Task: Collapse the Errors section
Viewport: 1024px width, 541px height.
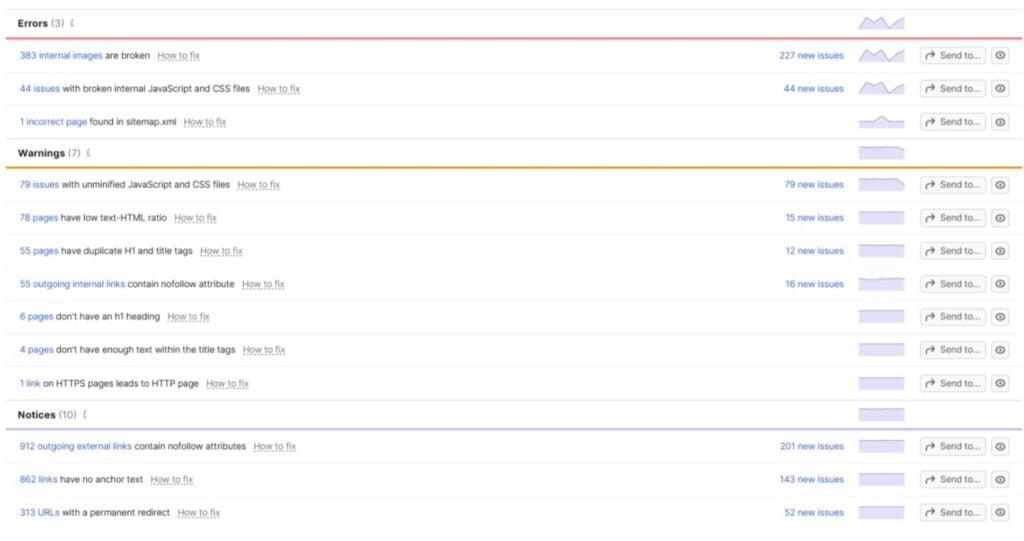Action: 72,23
